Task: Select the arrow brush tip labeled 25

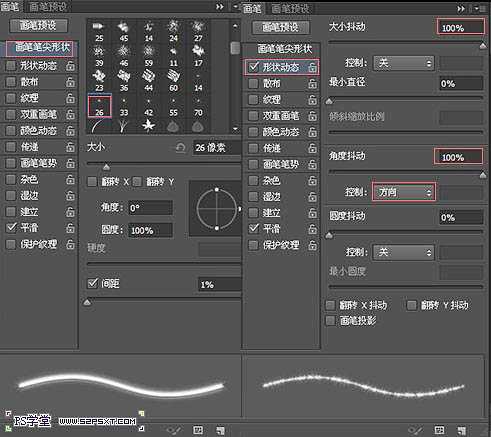Action: point(99,32)
